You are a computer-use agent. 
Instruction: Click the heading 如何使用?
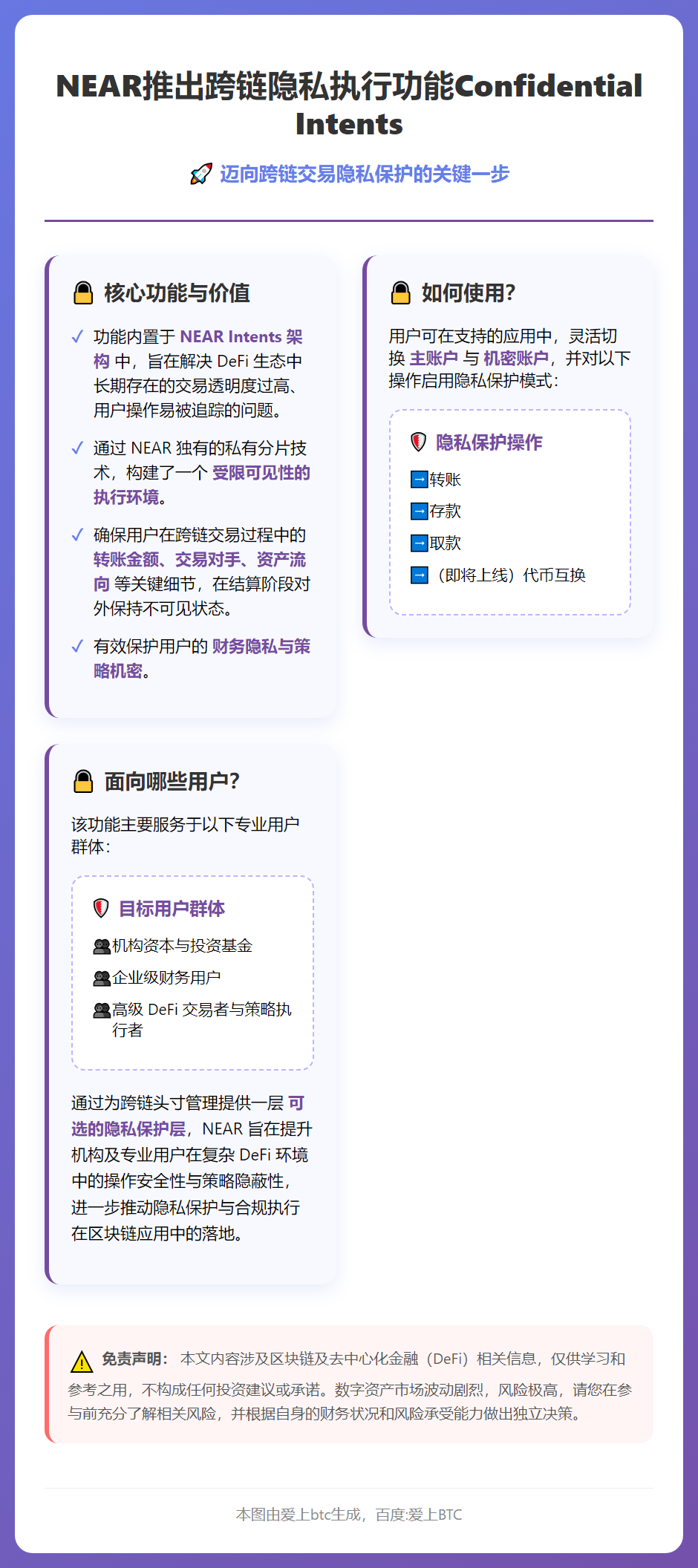point(469,293)
